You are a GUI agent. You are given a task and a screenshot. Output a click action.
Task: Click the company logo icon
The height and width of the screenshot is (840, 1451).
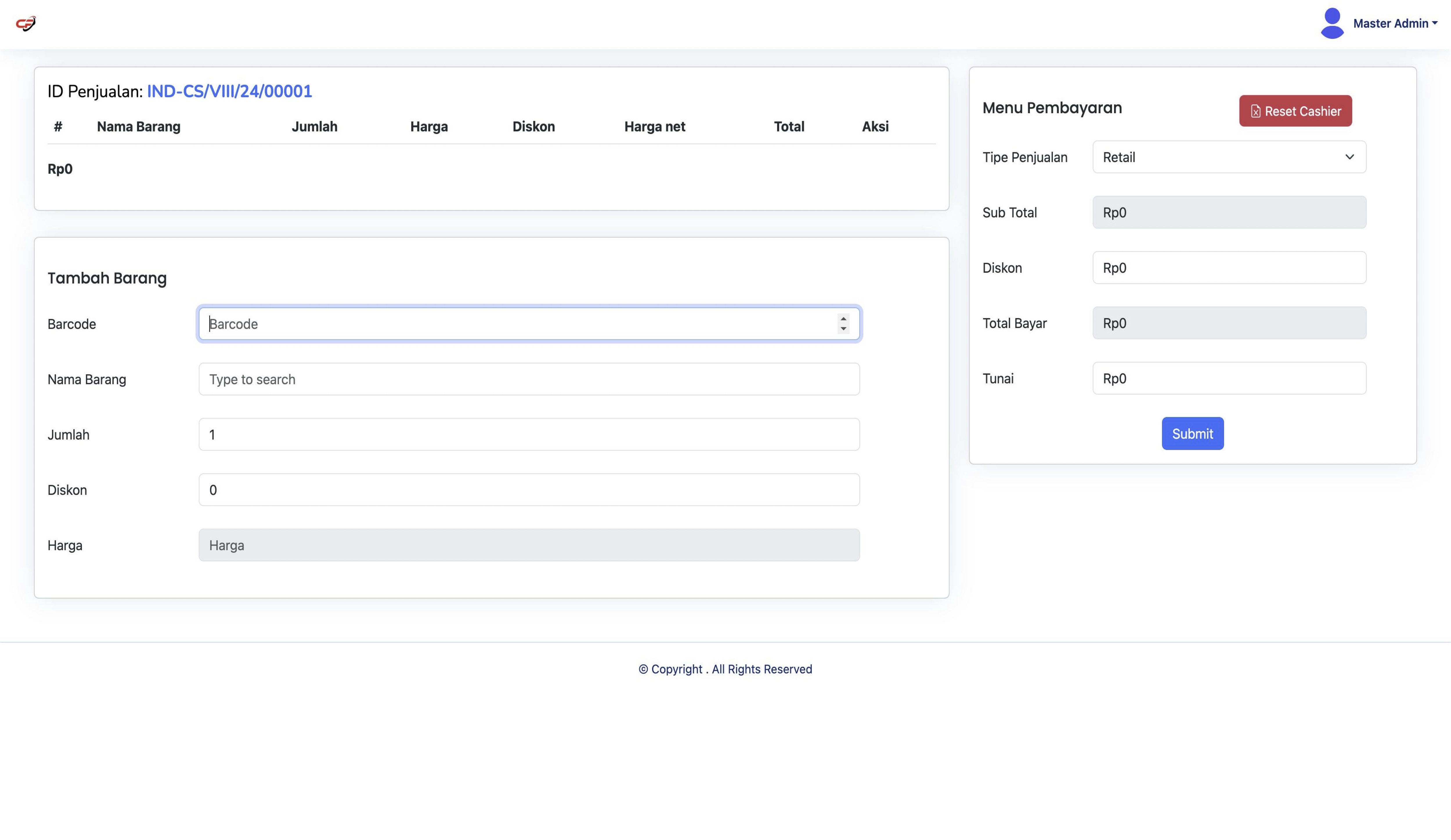[x=25, y=24]
